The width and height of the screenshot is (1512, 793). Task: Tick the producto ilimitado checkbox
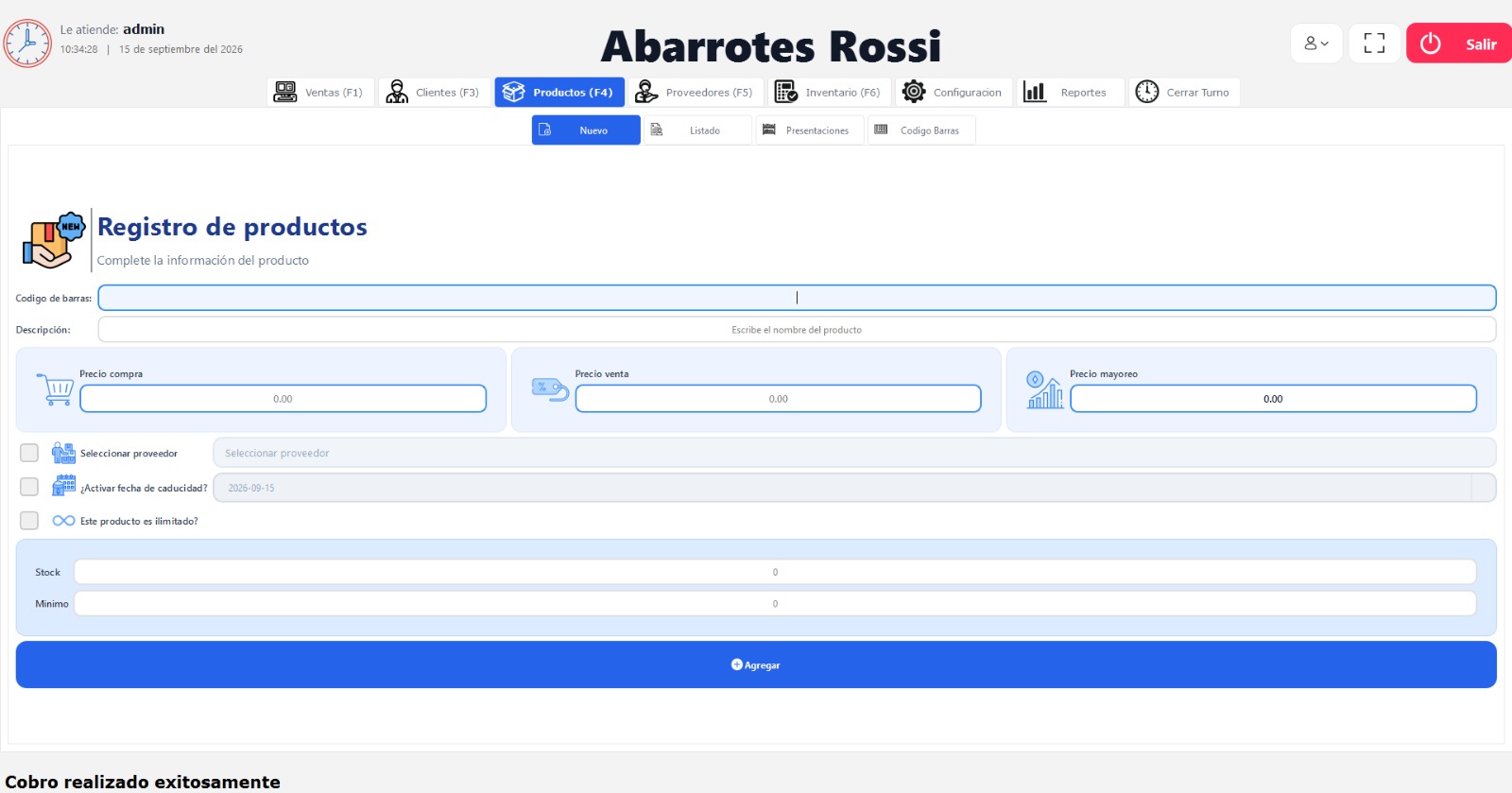coord(29,521)
